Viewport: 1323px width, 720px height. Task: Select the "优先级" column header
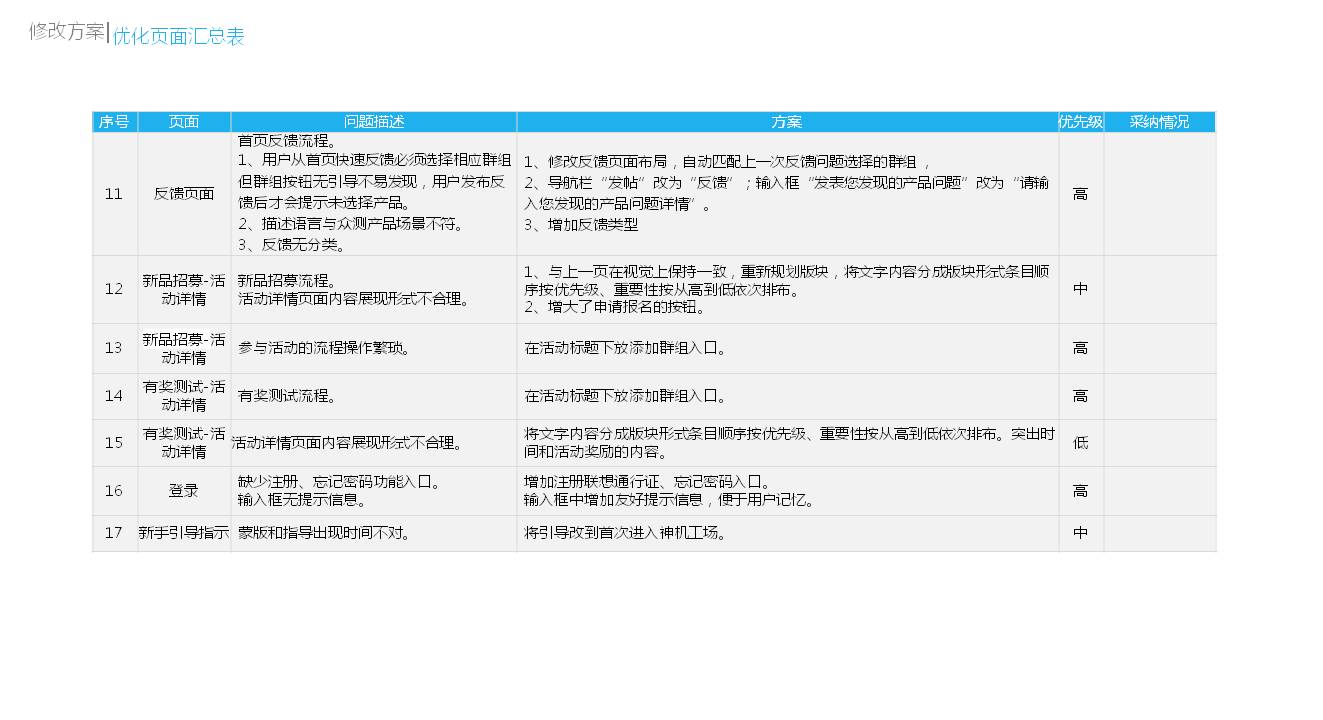[x=1081, y=122]
